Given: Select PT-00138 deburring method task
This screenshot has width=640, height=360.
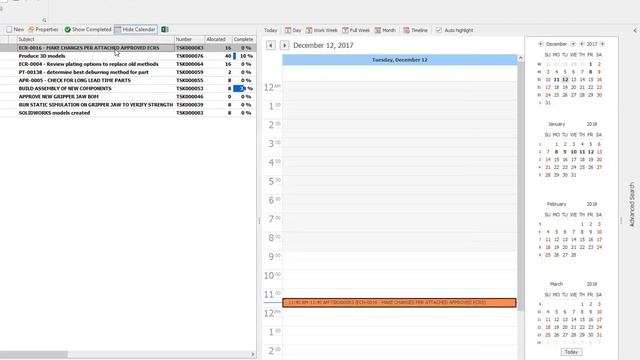Looking at the screenshot, I should (127, 72).
